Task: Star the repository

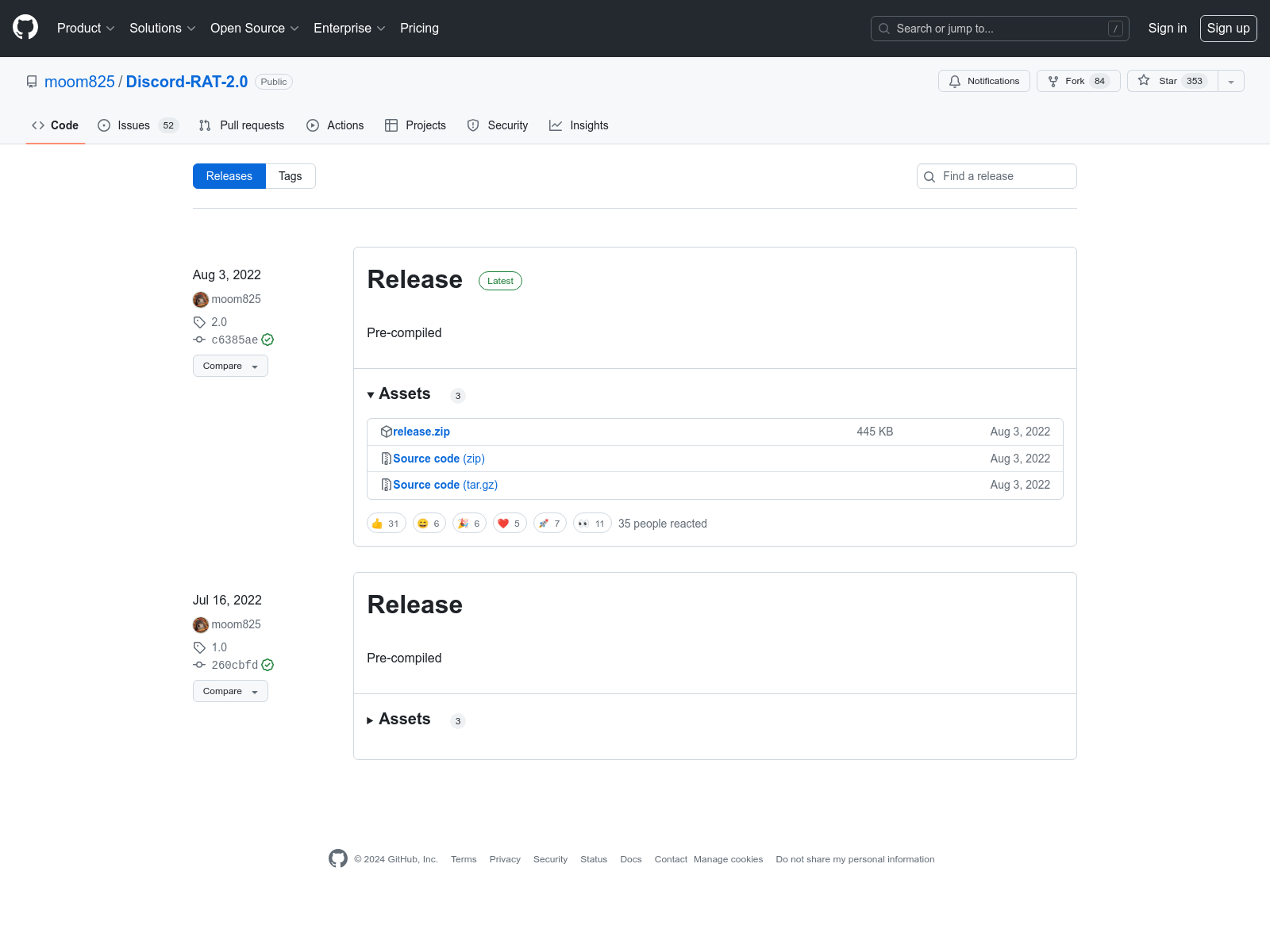Action: 1172,81
